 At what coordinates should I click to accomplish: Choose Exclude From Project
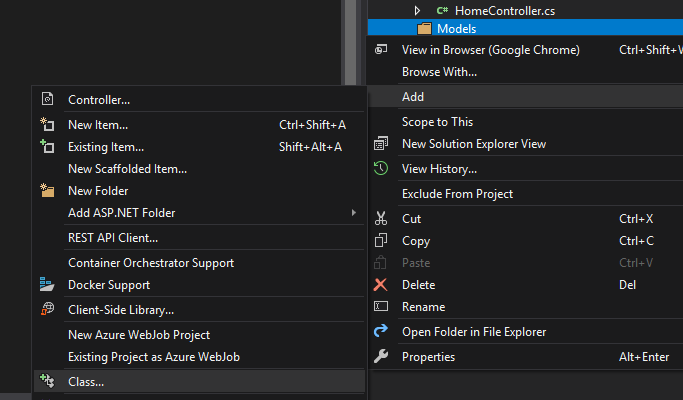pyautogui.click(x=526, y=194)
